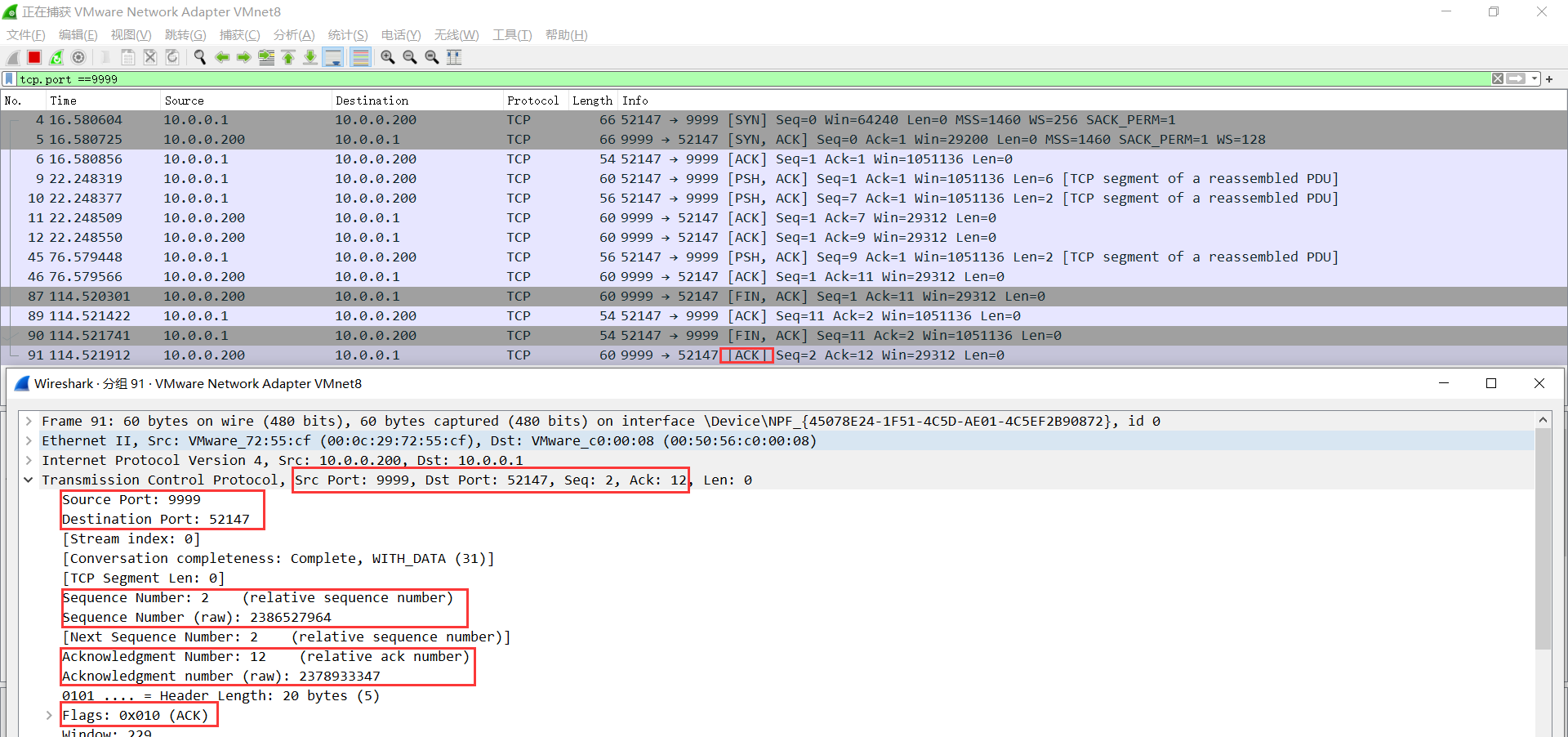Jump to the last packet
The height and width of the screenshot is (737, 1568).
coord(310,57)
